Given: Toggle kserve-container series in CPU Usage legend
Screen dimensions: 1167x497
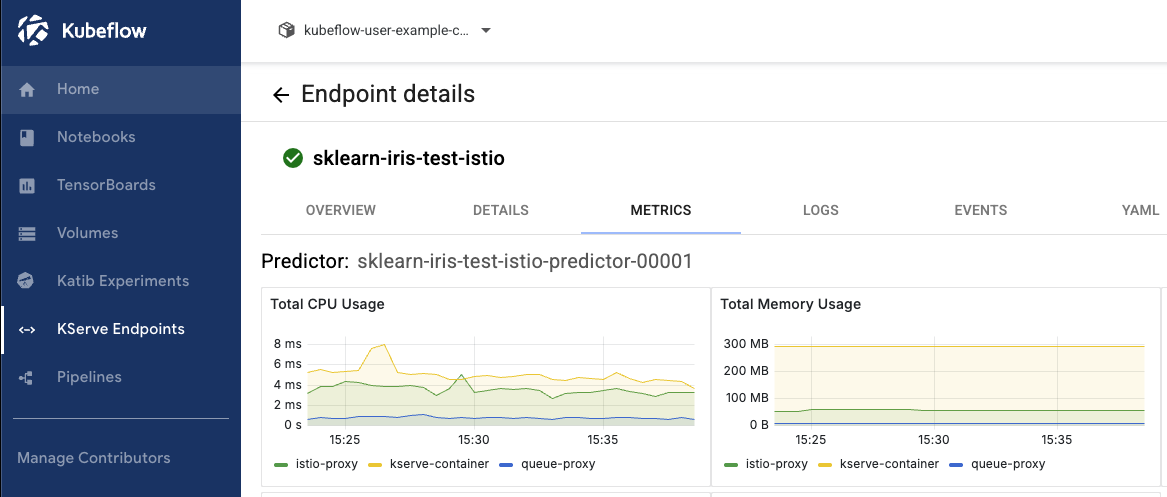Looking at the screenshot, I should 431,464.
